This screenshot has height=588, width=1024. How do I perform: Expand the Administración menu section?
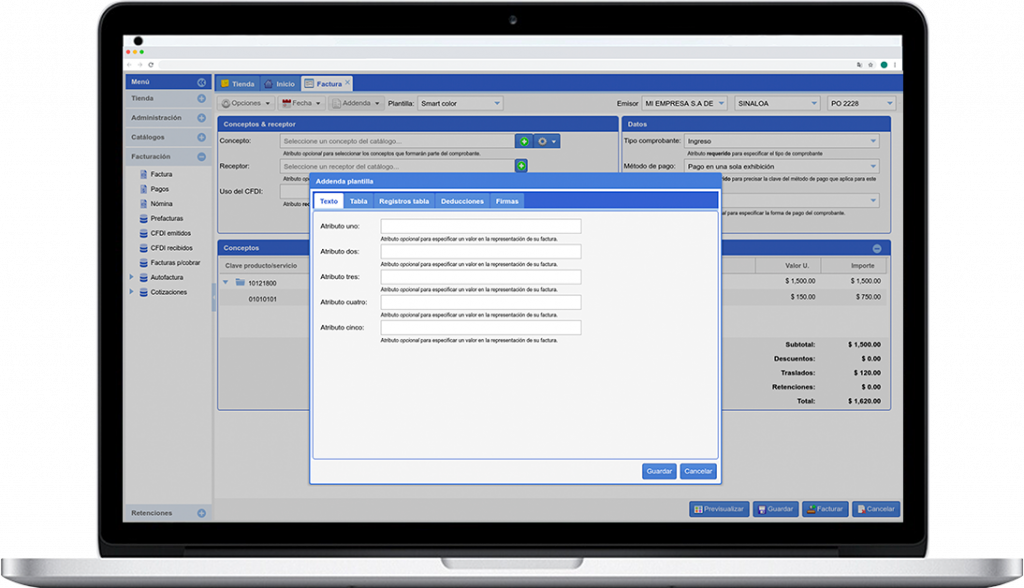(201, 118)
